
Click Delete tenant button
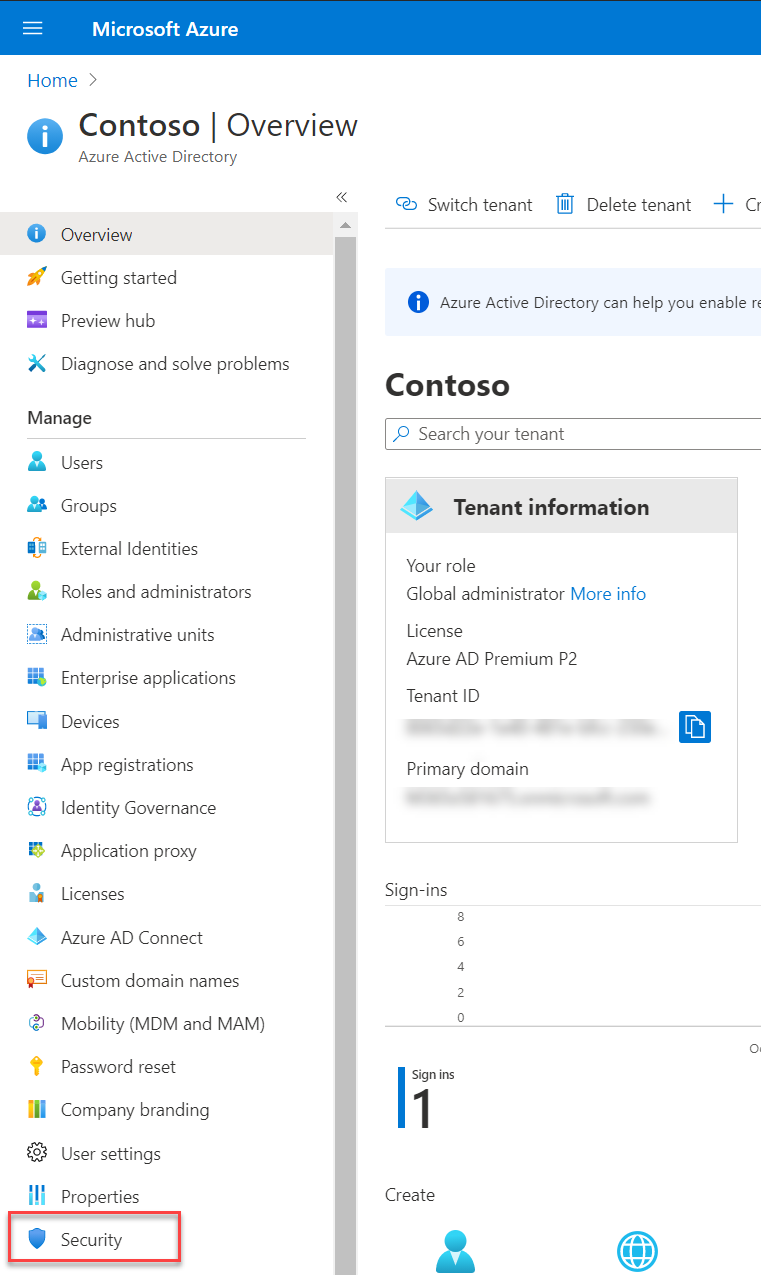pos(623,204)
